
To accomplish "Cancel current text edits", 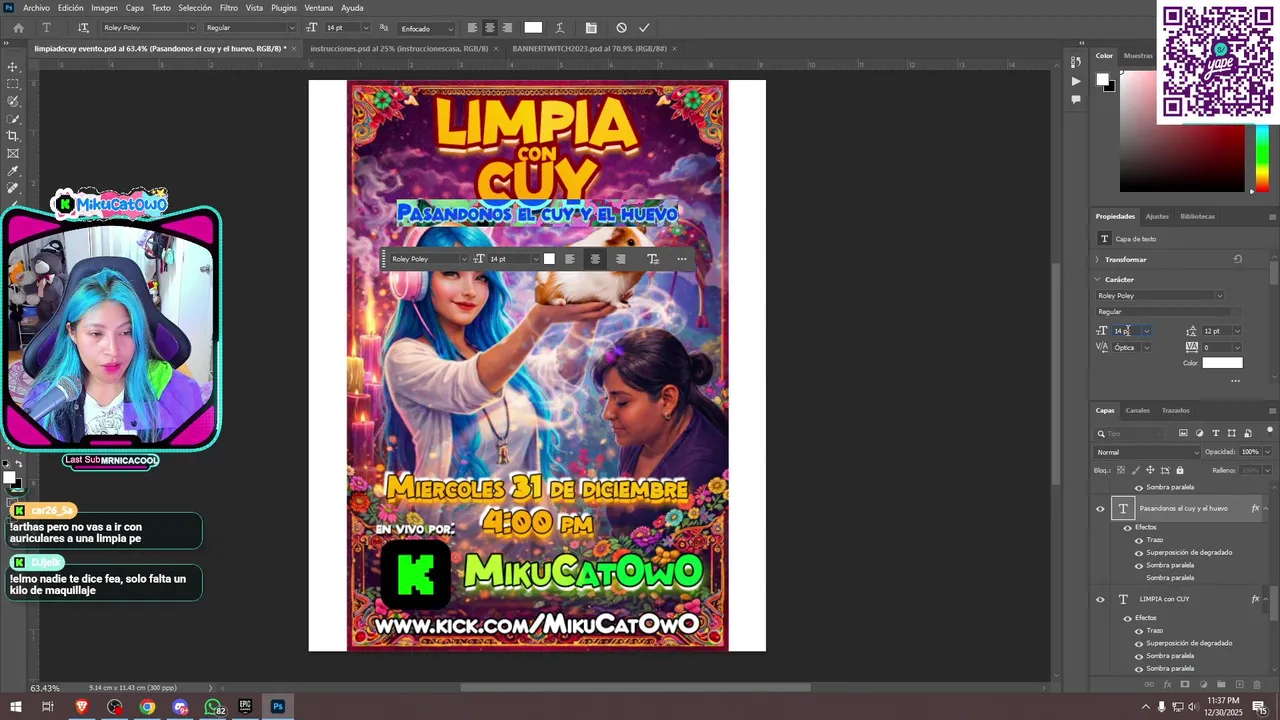I will pyautogui.click(x=621, y=28).
